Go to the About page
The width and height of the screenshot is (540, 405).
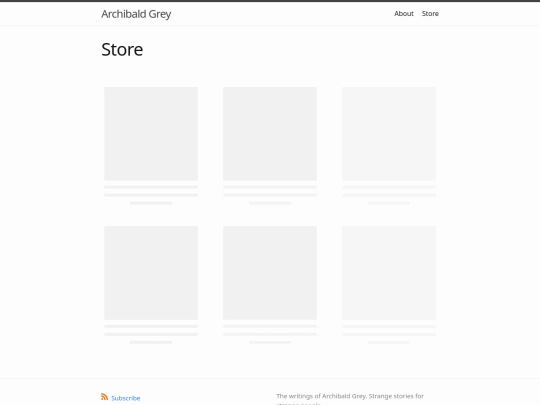coord(404,13)
